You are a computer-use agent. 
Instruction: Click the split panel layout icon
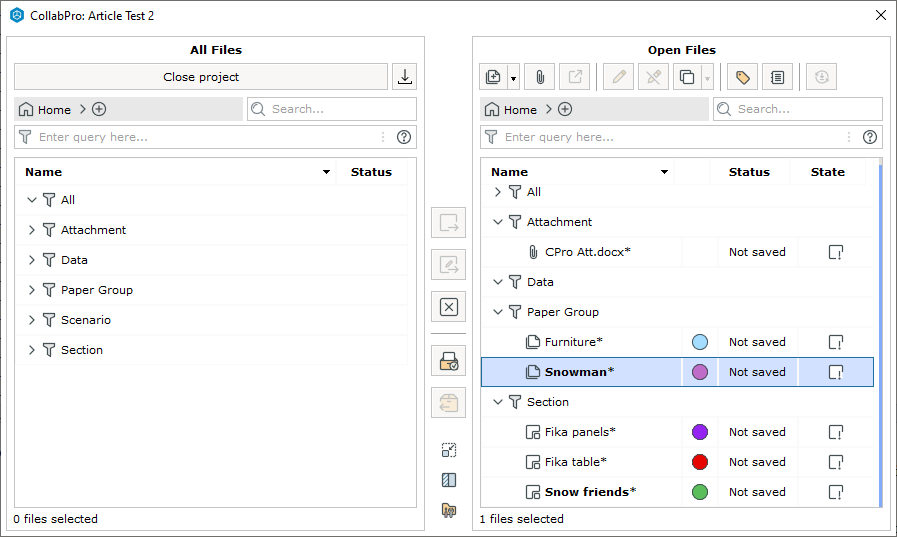pos(448,480)
